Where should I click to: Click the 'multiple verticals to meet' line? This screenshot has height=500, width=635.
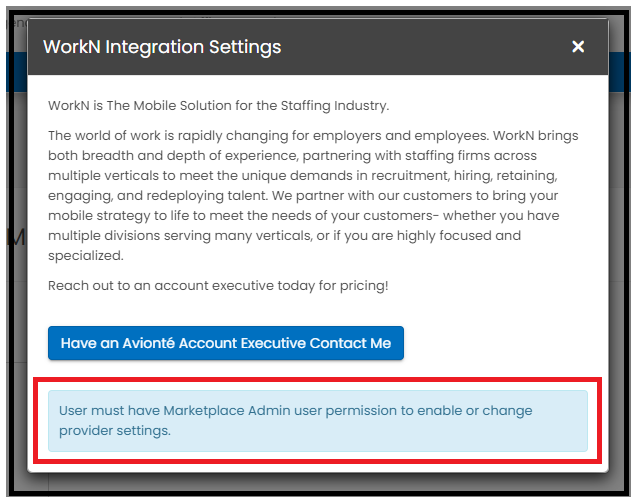click(303, 176)
